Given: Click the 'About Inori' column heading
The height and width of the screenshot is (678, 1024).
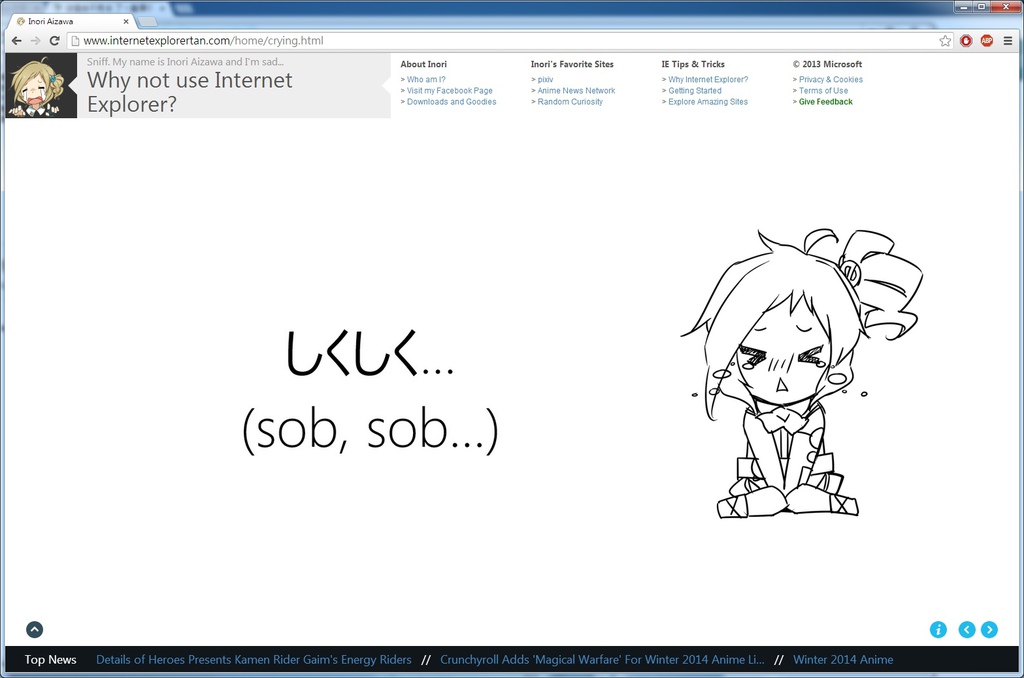Looking at the screenshot, I should pyautogui.click(x=424, y=64).
